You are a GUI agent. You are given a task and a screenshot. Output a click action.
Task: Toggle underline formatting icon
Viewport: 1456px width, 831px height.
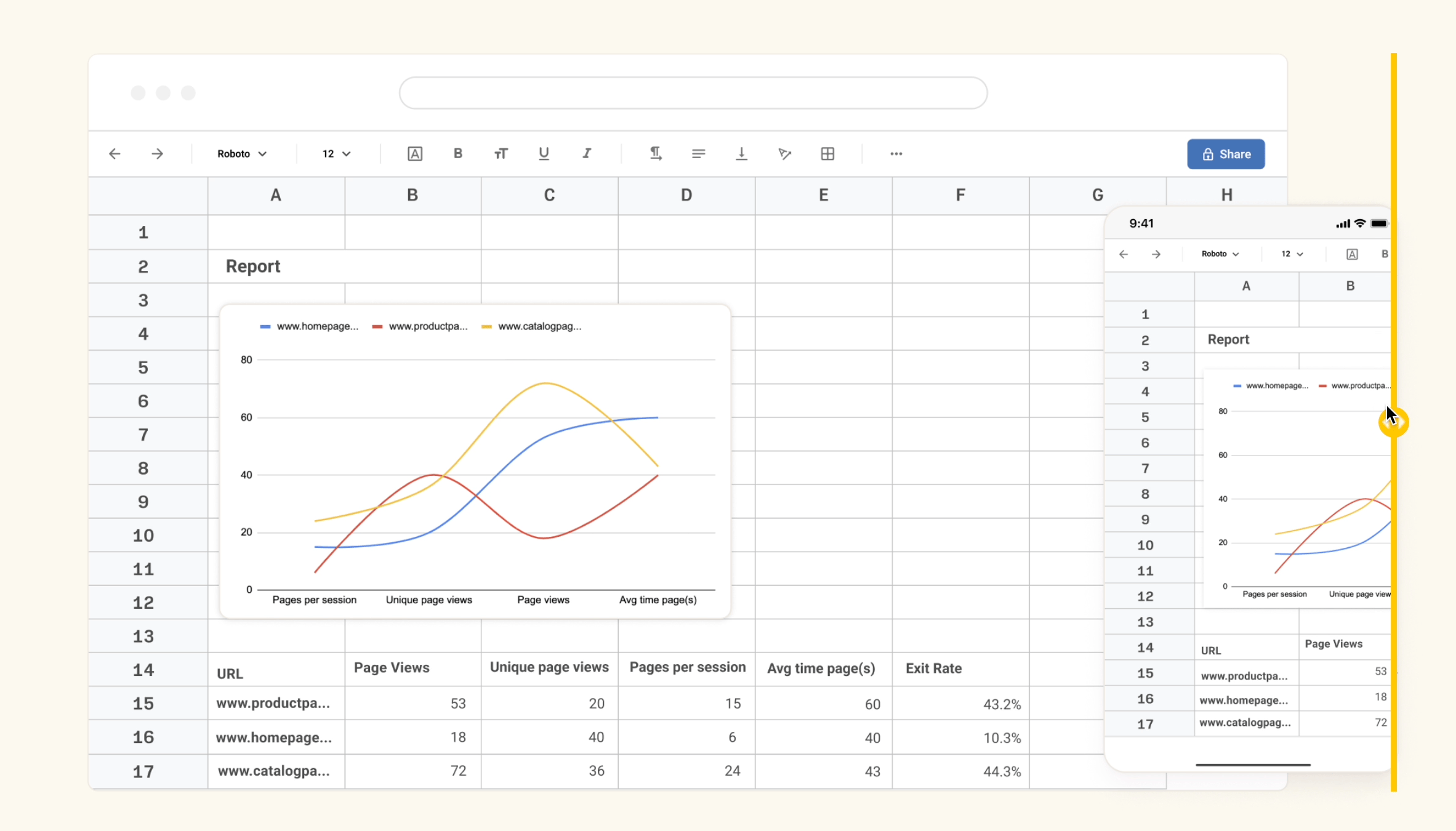544,154
